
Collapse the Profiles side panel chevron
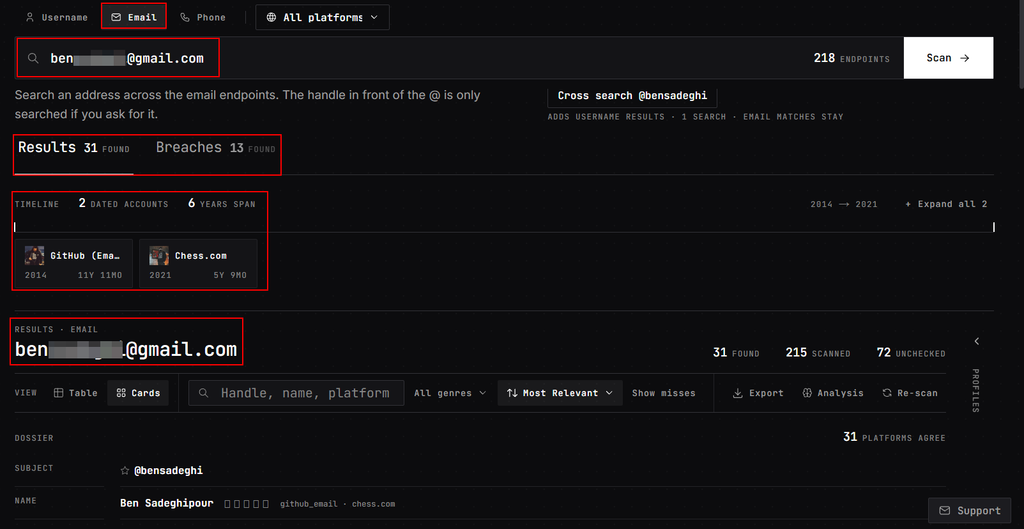(976, 342)
